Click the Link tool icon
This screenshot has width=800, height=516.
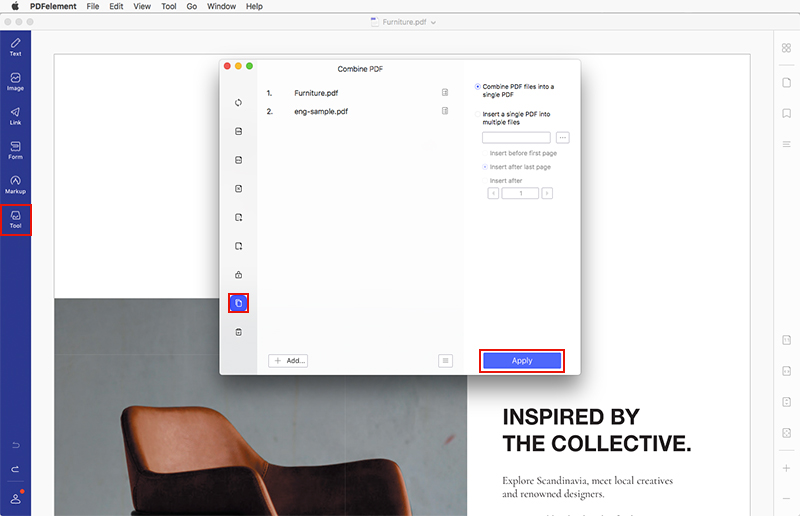[15, 116]
